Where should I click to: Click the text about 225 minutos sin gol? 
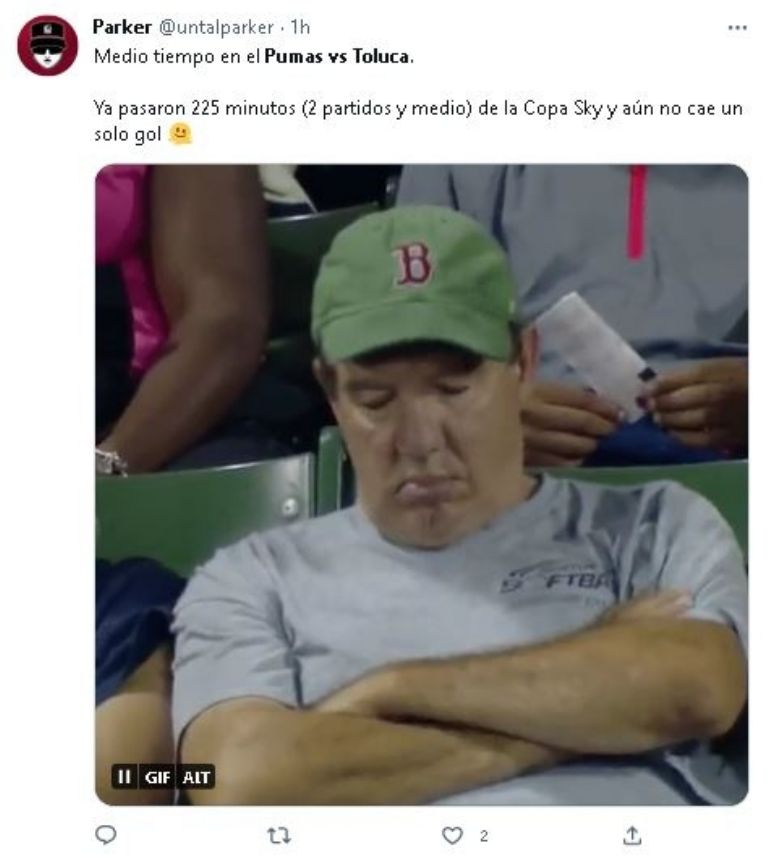pyautogui.click(x=418, y=121)
